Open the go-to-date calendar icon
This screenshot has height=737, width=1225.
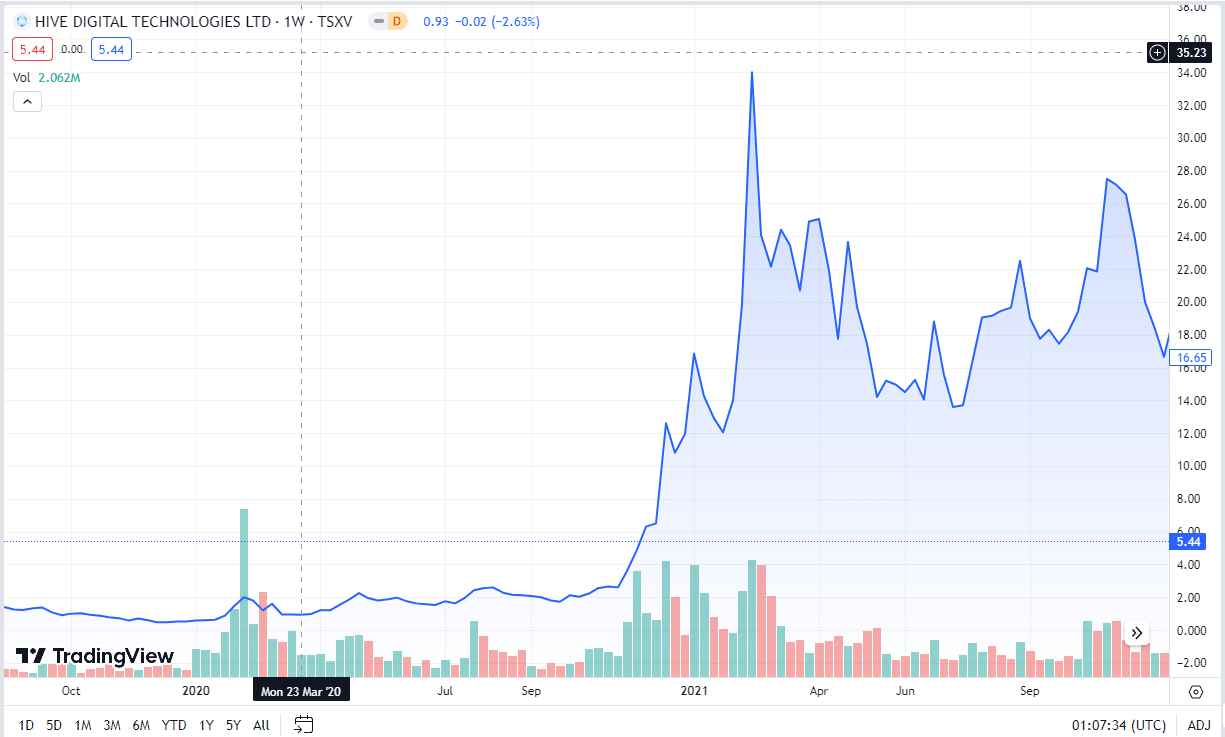(304, 725)
